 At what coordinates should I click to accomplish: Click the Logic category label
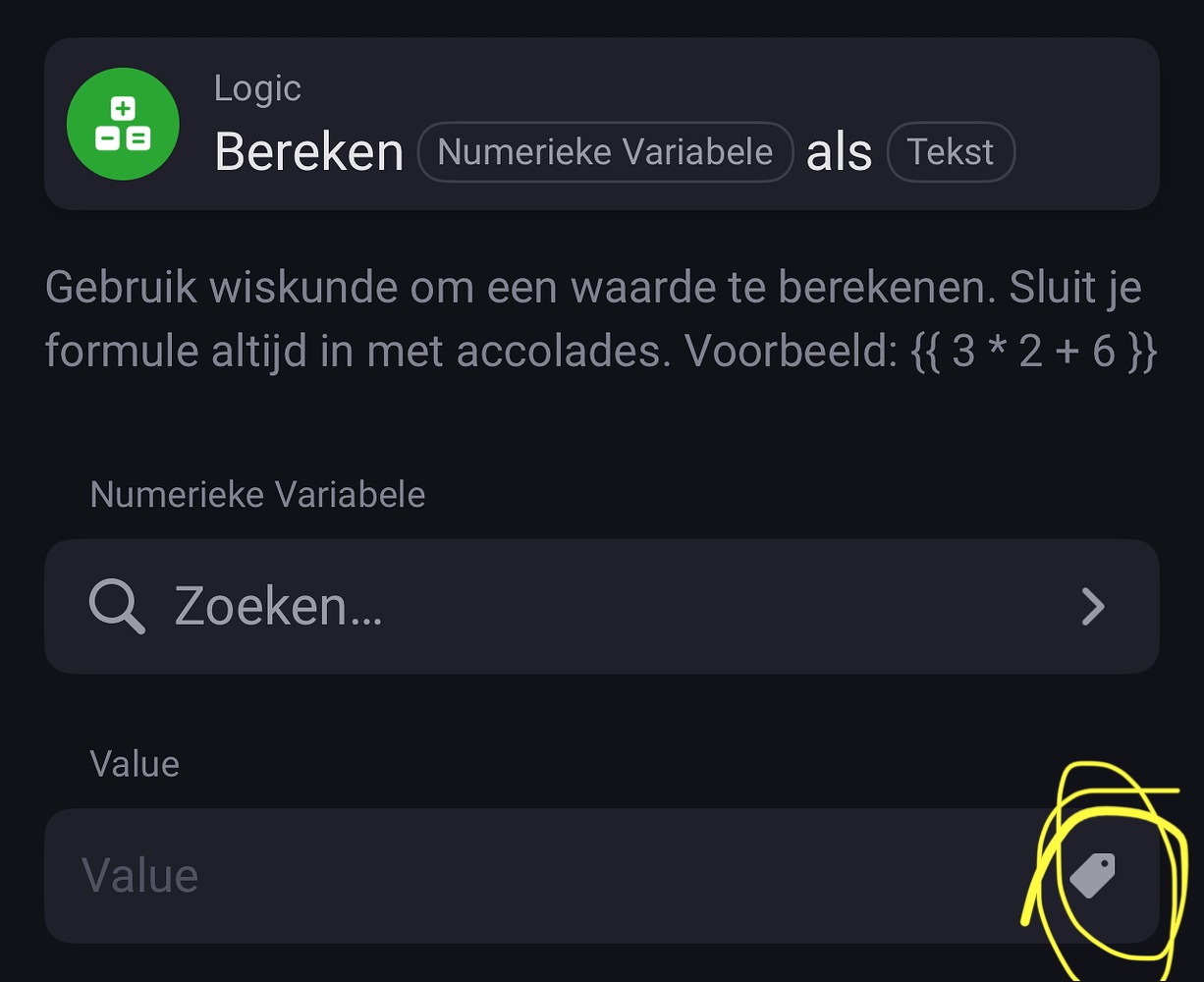(257, 88)
